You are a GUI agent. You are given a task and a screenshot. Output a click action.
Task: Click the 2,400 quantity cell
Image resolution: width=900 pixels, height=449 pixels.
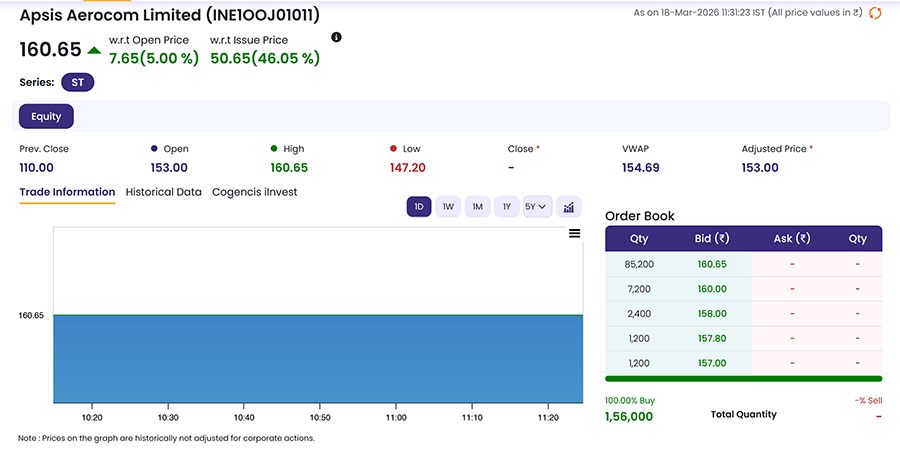639,314
